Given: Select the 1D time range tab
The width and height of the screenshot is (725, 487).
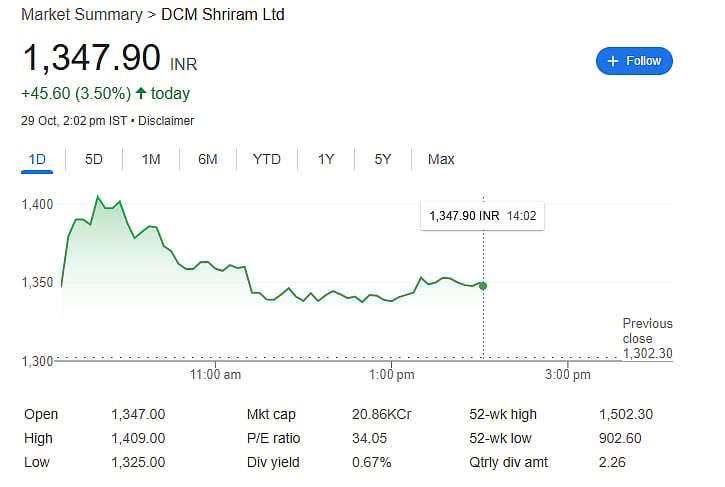Looking at the screenshot, I should click(x=38, y=159).
